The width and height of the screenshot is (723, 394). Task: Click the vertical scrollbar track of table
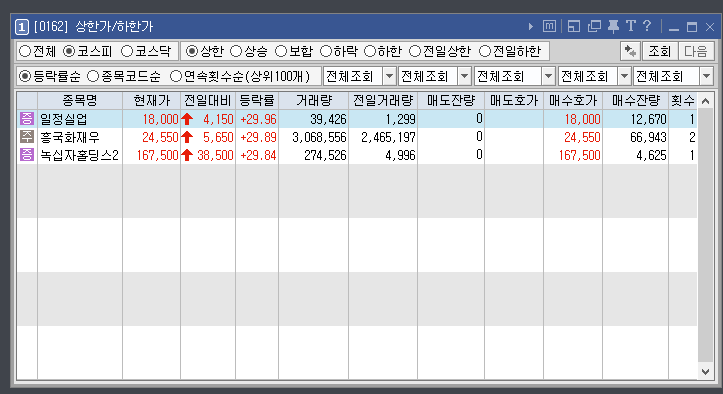pos(705,236)
